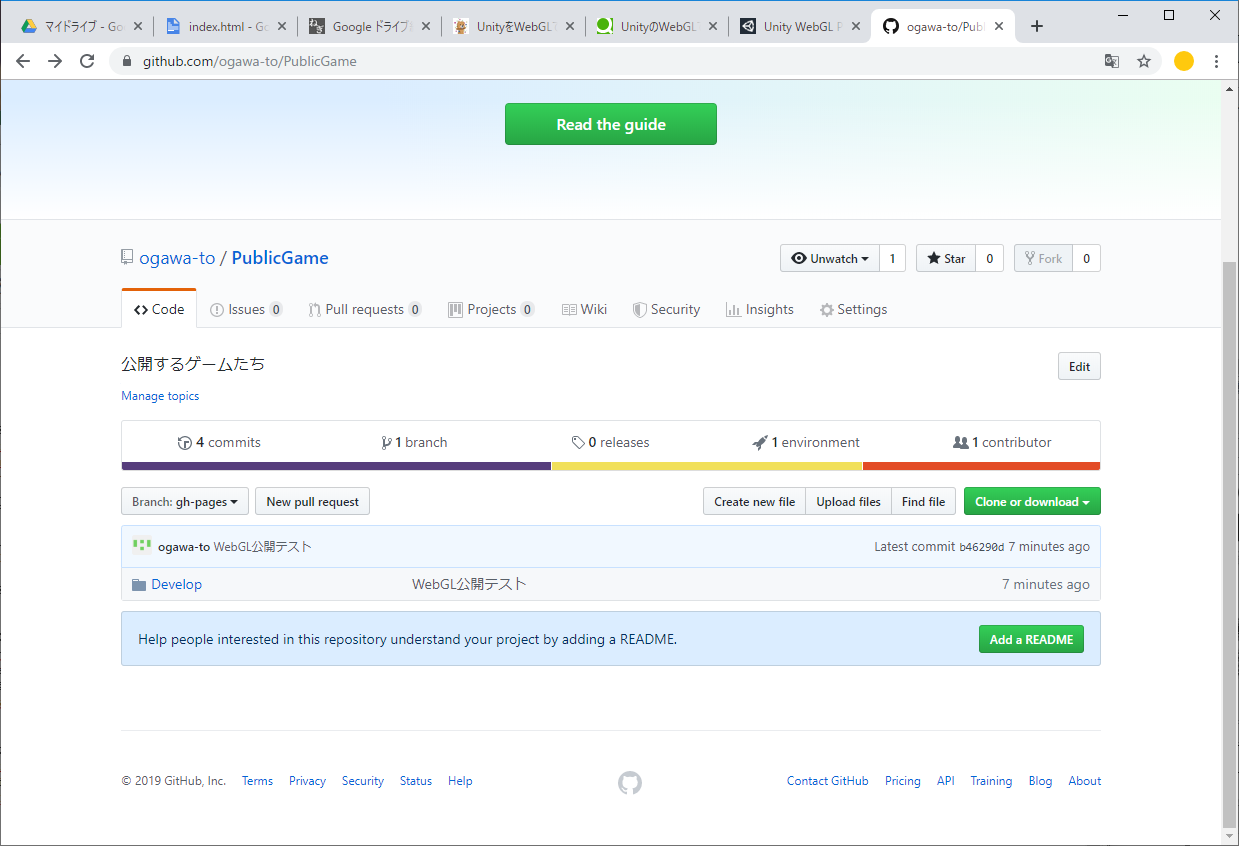The height and width of the screenshot is (846, 1239).
Task: View the 4 commits
Action: [x=219, y=442]
